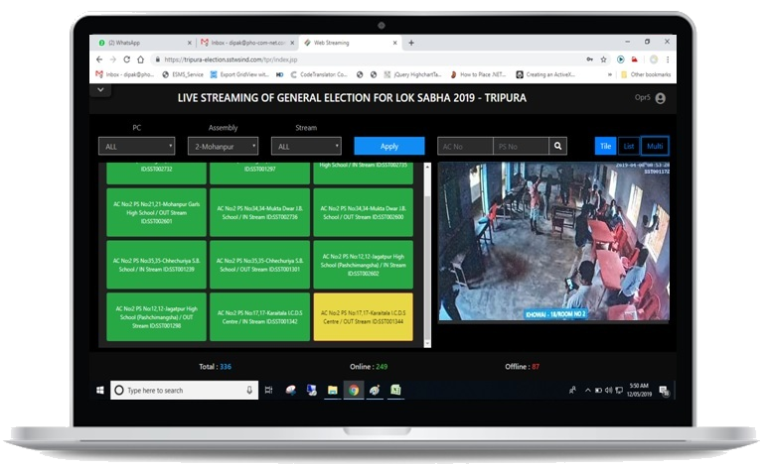The width and height of the screenshot is (766, 466).
Task: Select the yellow Karailata I.C.D.S Centre OUT stream tile
Action: coord(363,315)
